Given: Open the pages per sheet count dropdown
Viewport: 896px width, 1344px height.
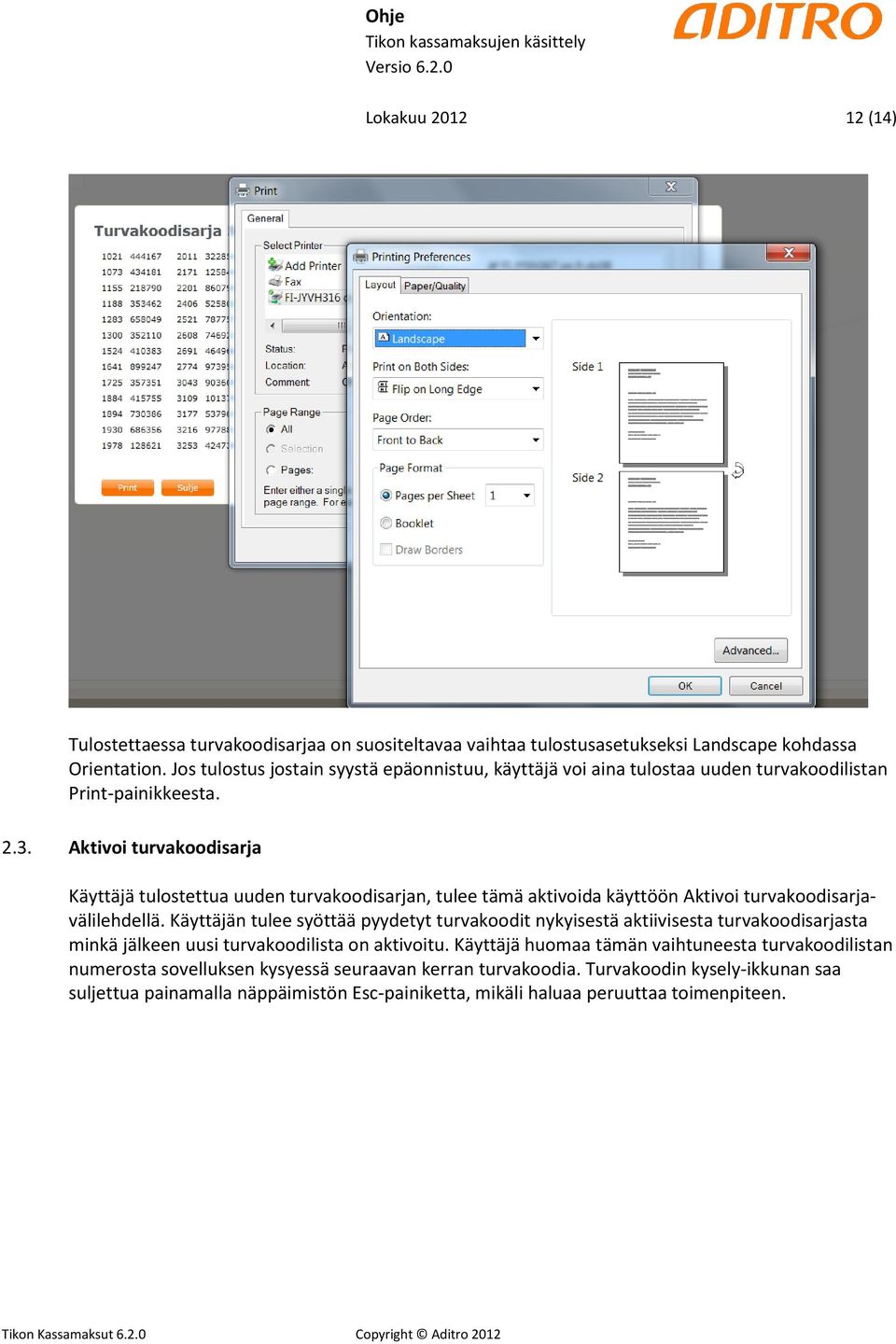Looking at the screenshot, I should pos(510,496).
